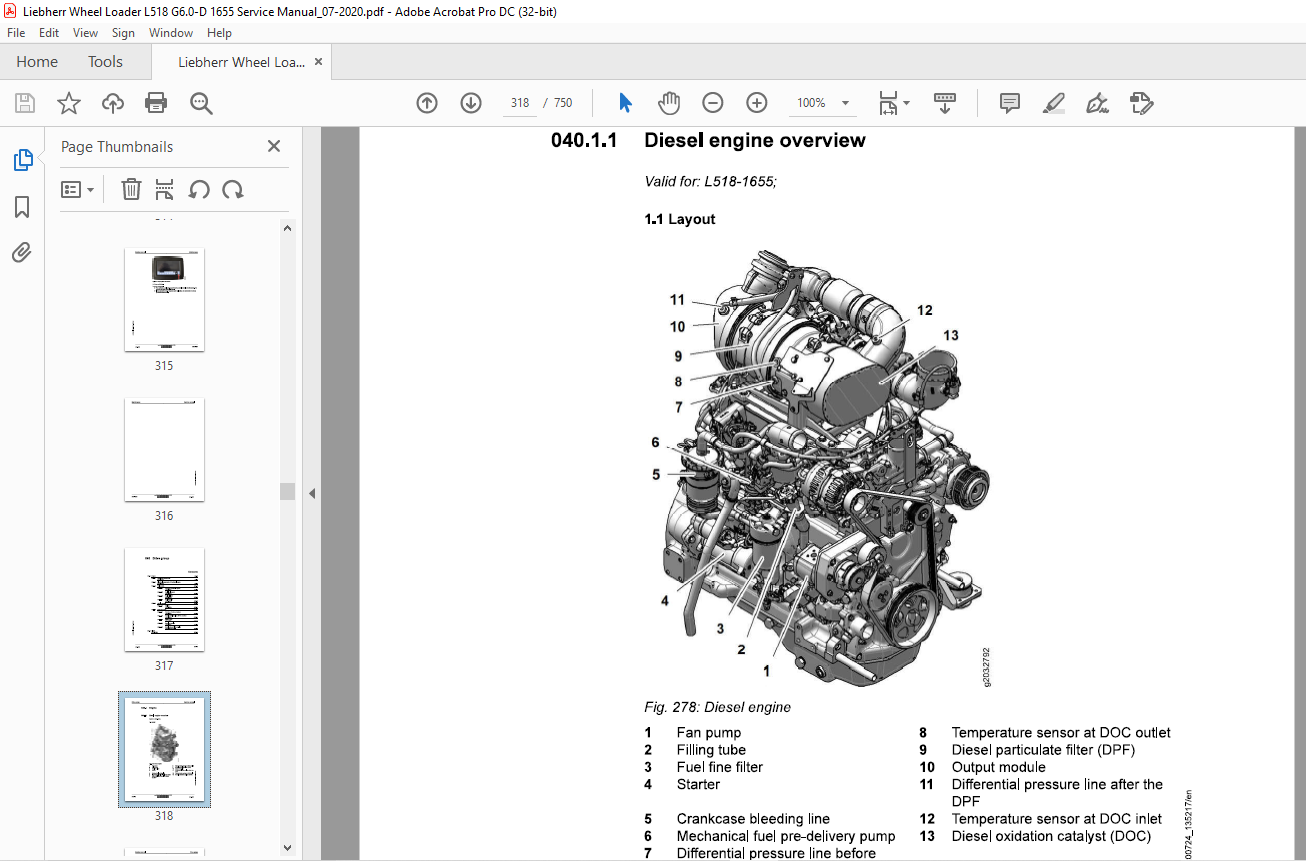Select page 316 thumbnail
This screenshot has width=1306, height=861.
pos(164,449)
